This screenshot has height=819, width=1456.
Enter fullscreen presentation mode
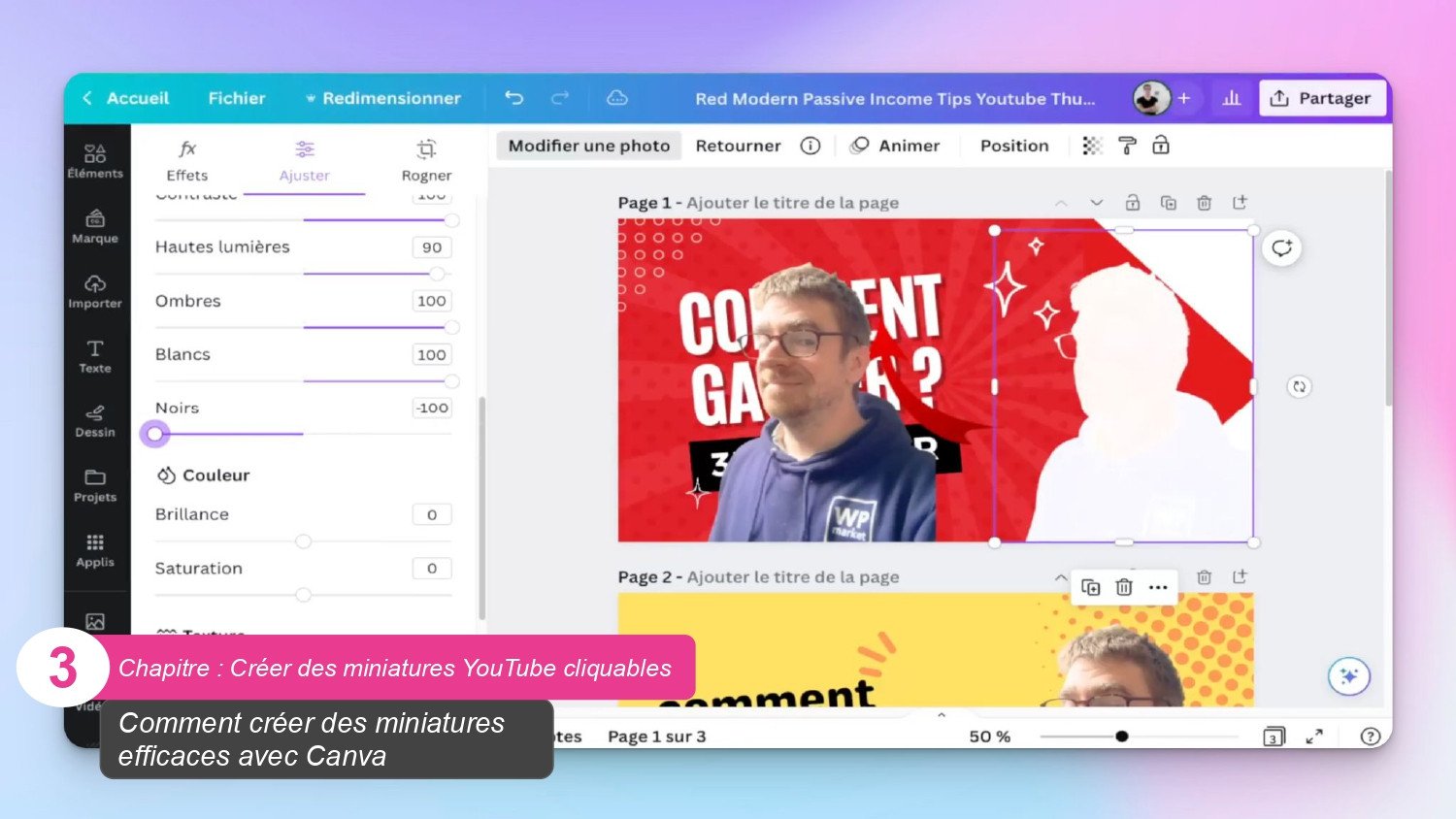(1314, 737)
